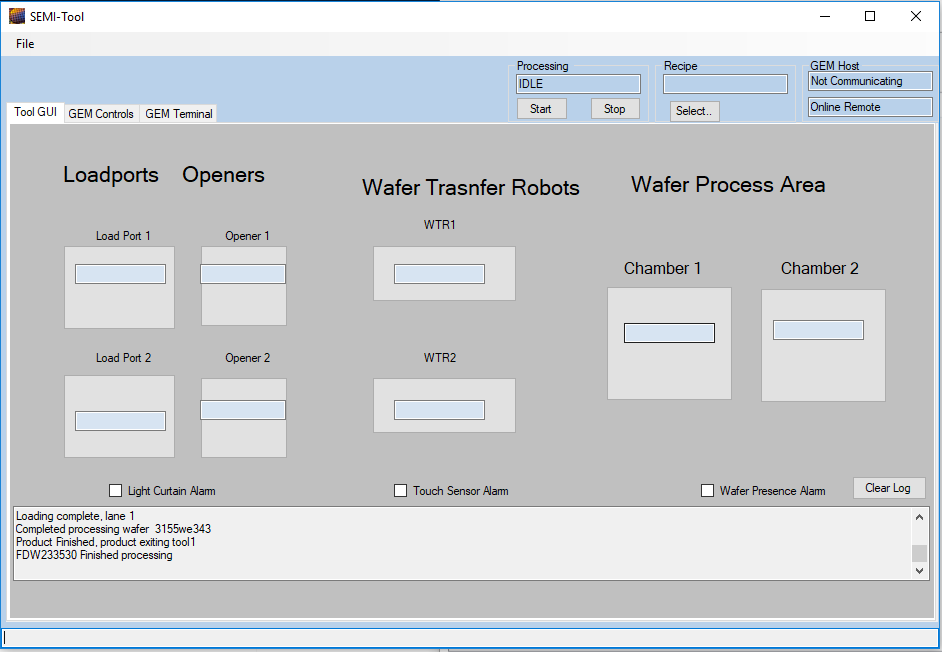Screen dimensions: 942x652
Task: Select the Tool GUI tab
Action: pos(35,112)
